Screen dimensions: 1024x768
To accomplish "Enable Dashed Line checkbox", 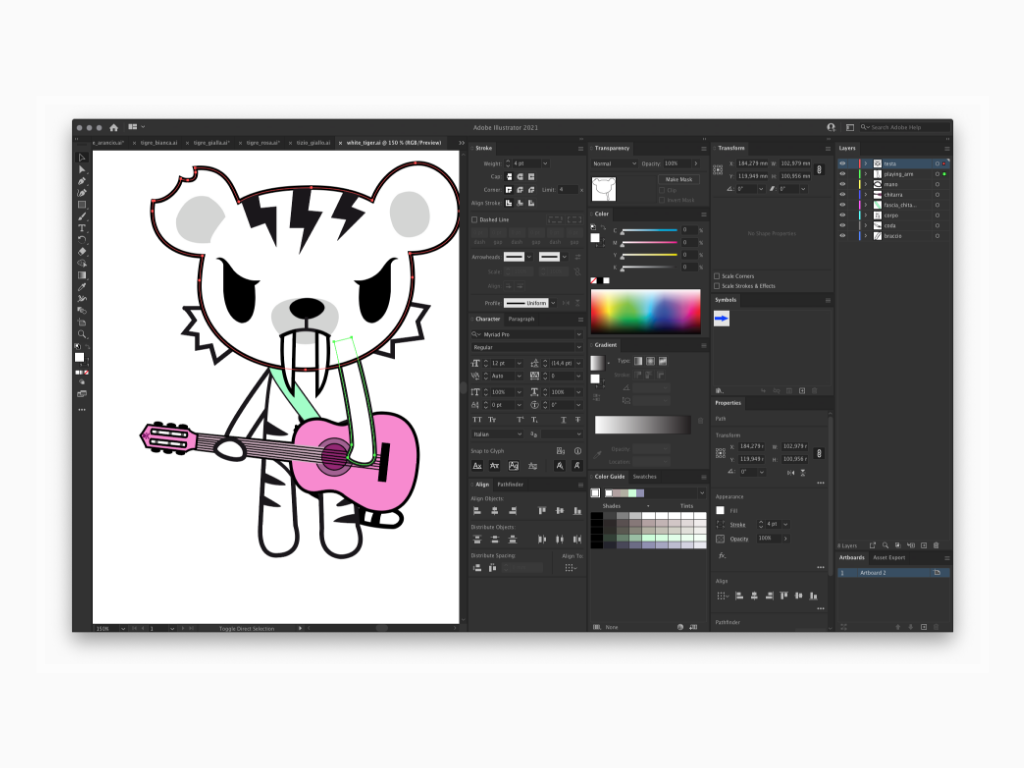I will point(475,219).
